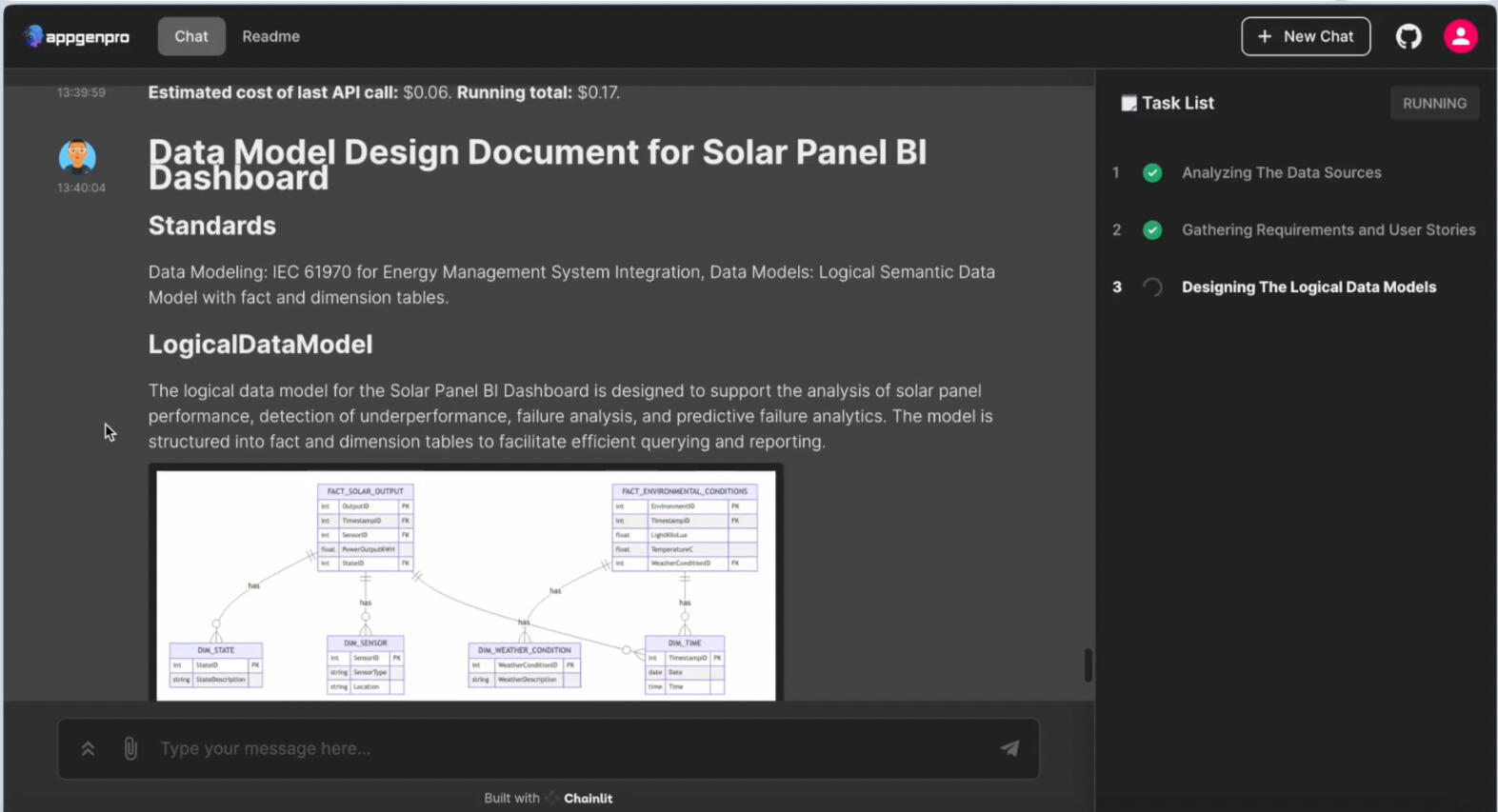The height and width of the screenshot is (812, 1498).
Task: Start a New Chat
Action: 1305,37
